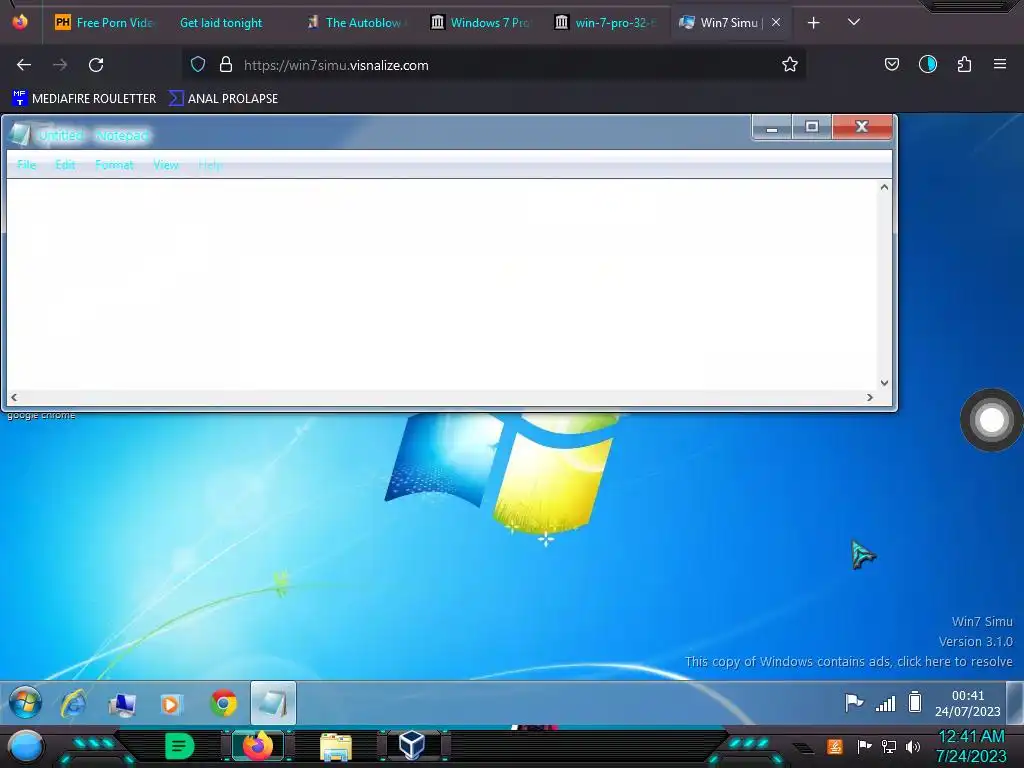Viewport: 1024px width, 768px height.
Task: Open the host volume speaker icon
Action: coord(912,746)
